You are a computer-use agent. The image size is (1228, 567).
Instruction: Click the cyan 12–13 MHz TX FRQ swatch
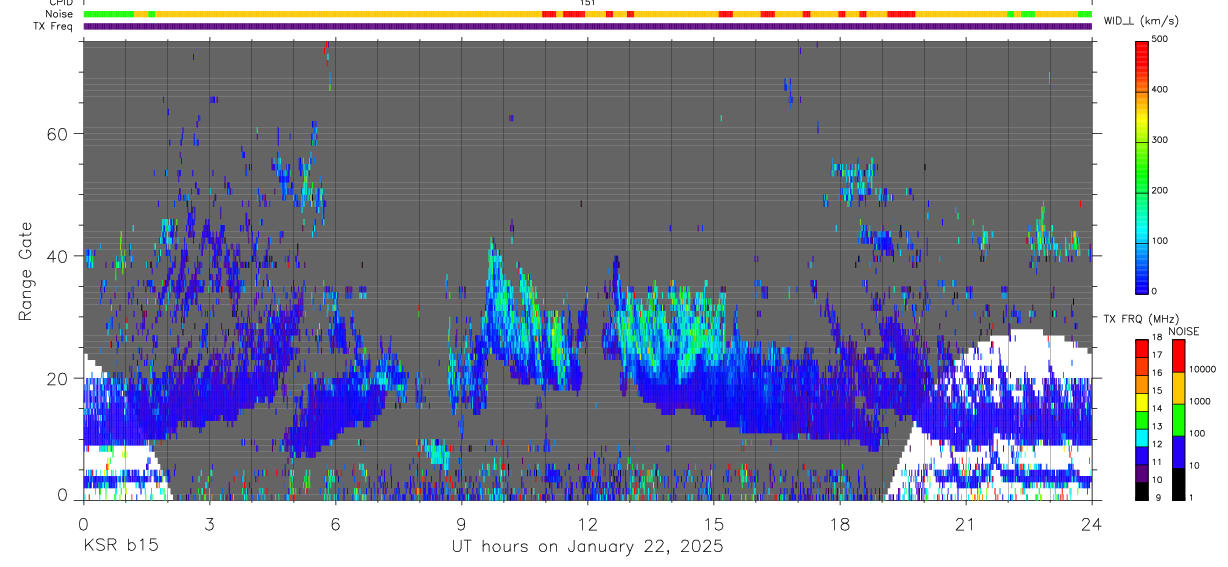[x=1141, y=437]
